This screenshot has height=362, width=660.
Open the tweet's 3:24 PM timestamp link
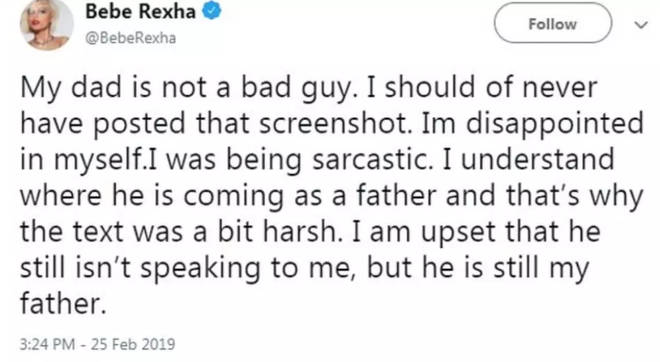pyautogui.click(x=47, y=344)
